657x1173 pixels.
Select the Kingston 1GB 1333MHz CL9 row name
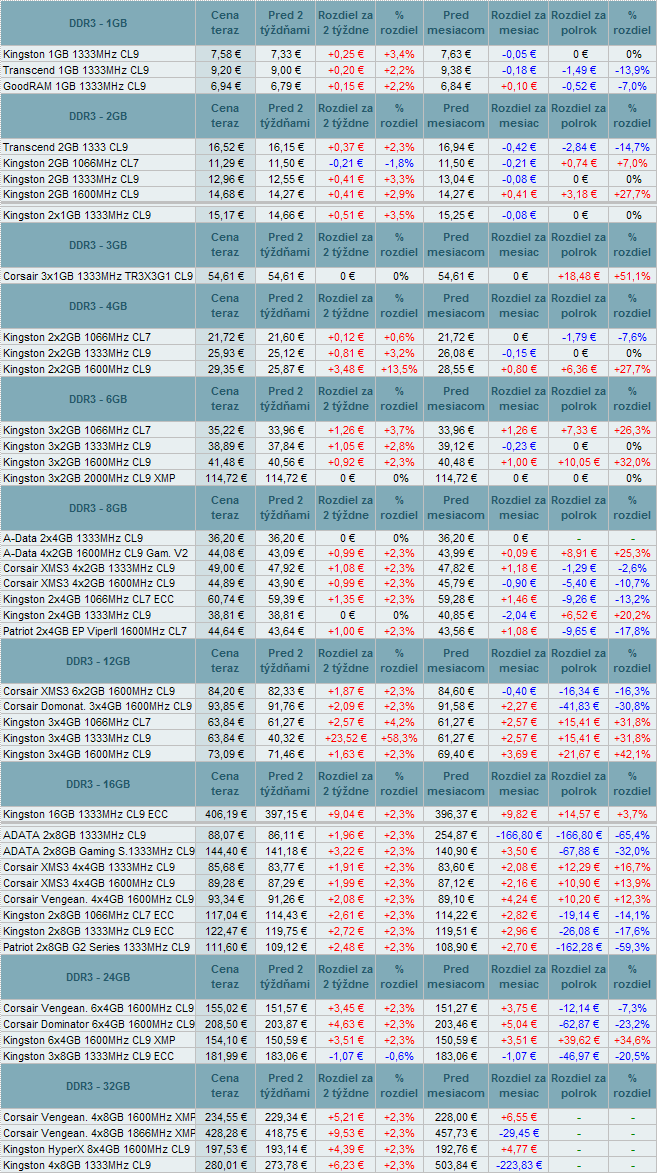[x=71, y=55]
